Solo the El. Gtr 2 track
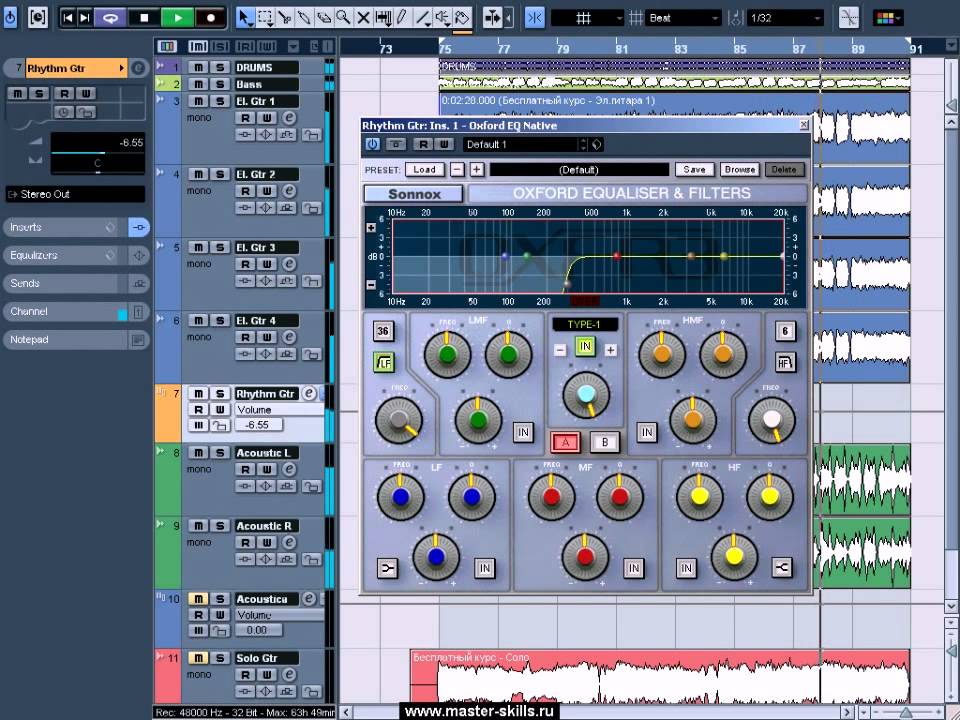This screenshot has height=720, width=960. (220, 174)
